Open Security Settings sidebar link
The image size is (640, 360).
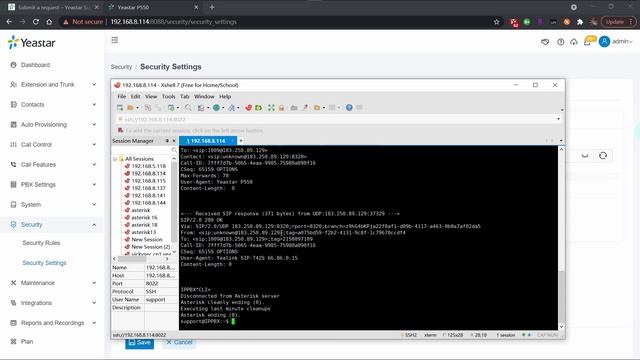44,263
